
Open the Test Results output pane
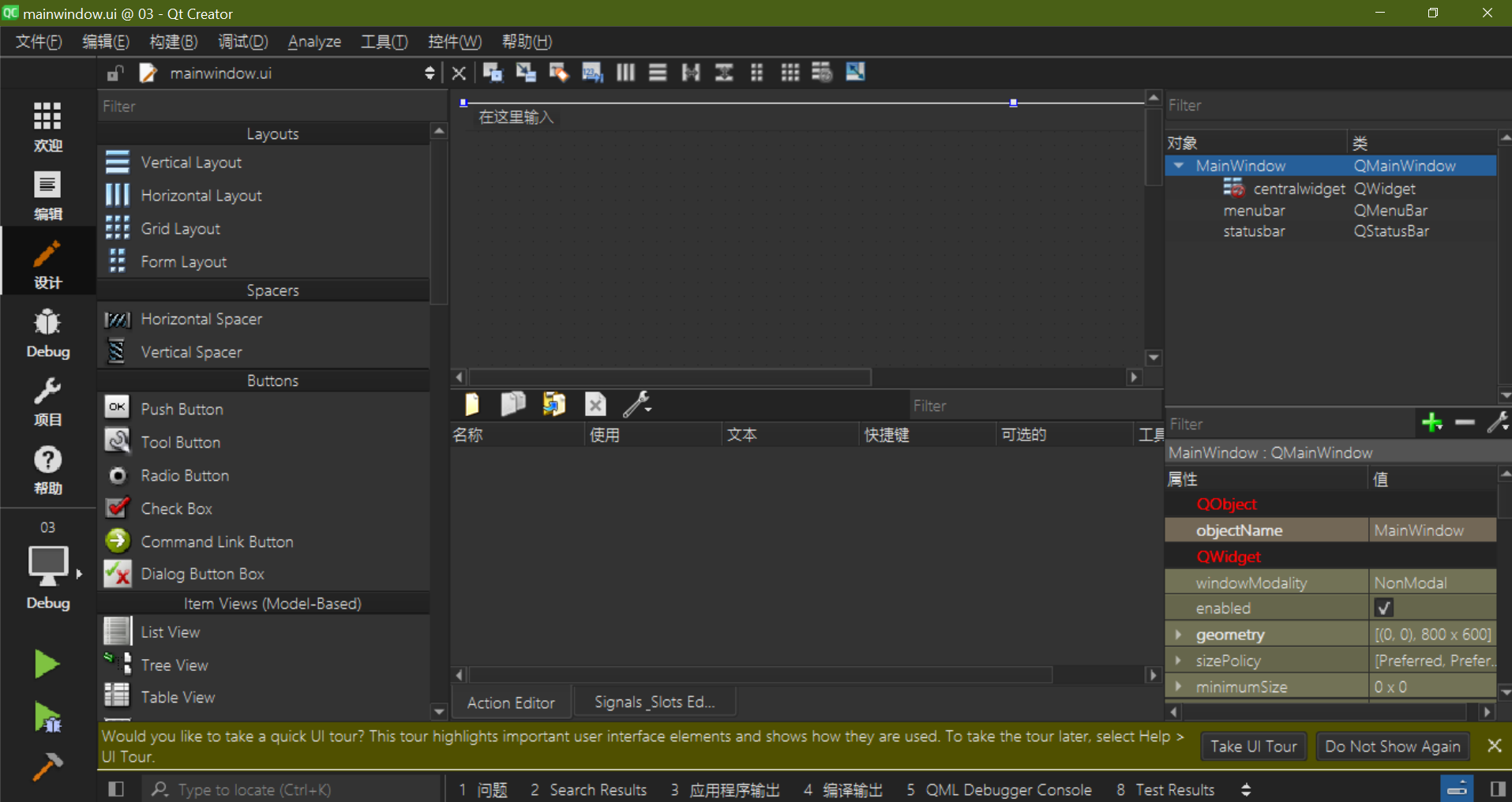(x=1165, y=789)
